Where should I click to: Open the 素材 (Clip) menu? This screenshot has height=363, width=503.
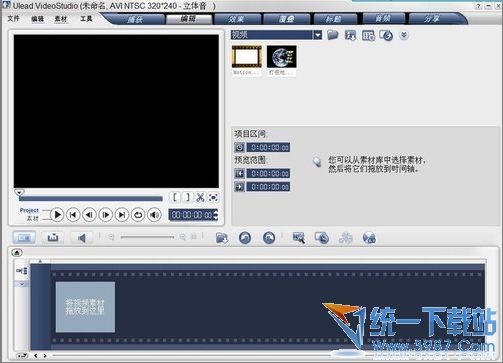coord(61,19)
